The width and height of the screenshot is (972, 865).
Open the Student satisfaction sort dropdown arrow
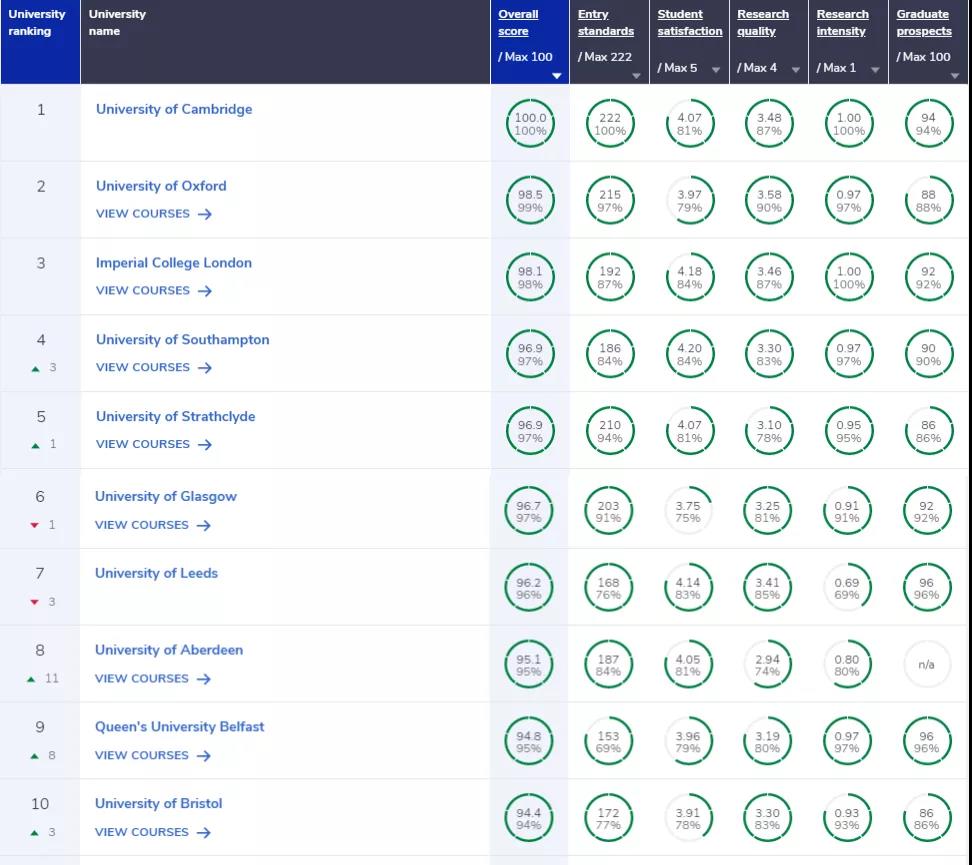(x=716, y=70)
